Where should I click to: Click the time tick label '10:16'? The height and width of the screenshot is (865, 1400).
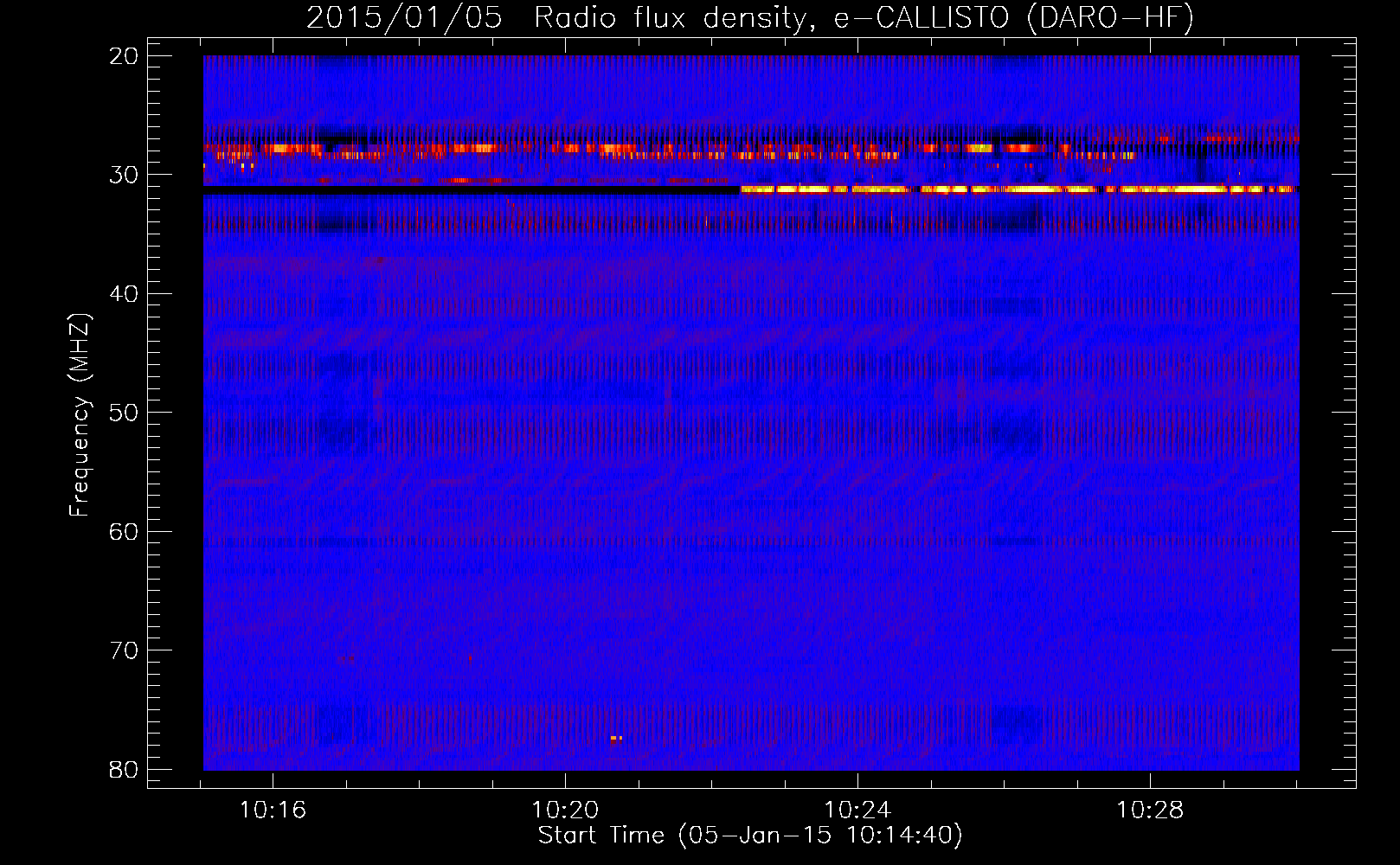click(x=273, y=811)
